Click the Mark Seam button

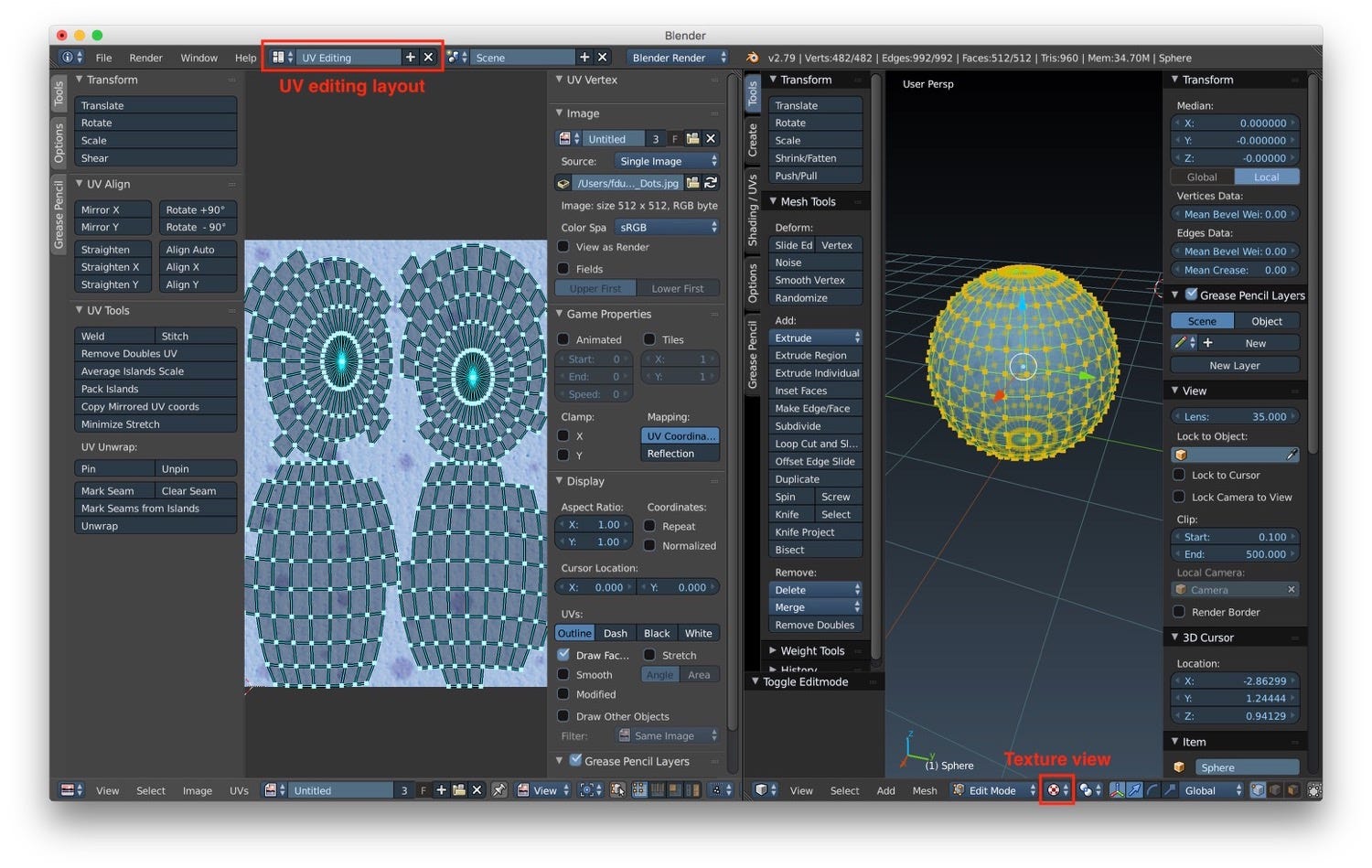pos(113,490)
